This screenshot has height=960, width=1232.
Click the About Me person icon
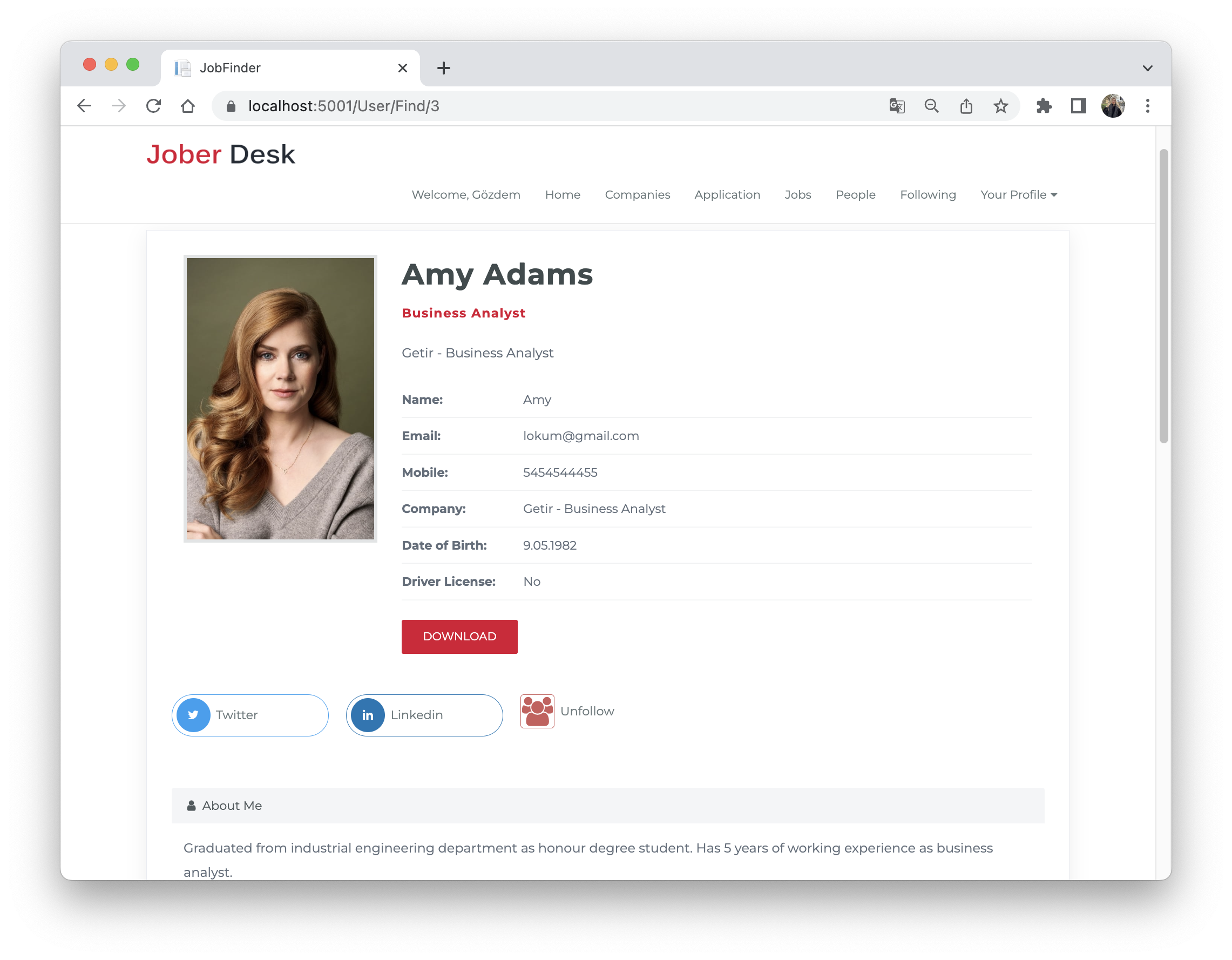tap(191, 806)
